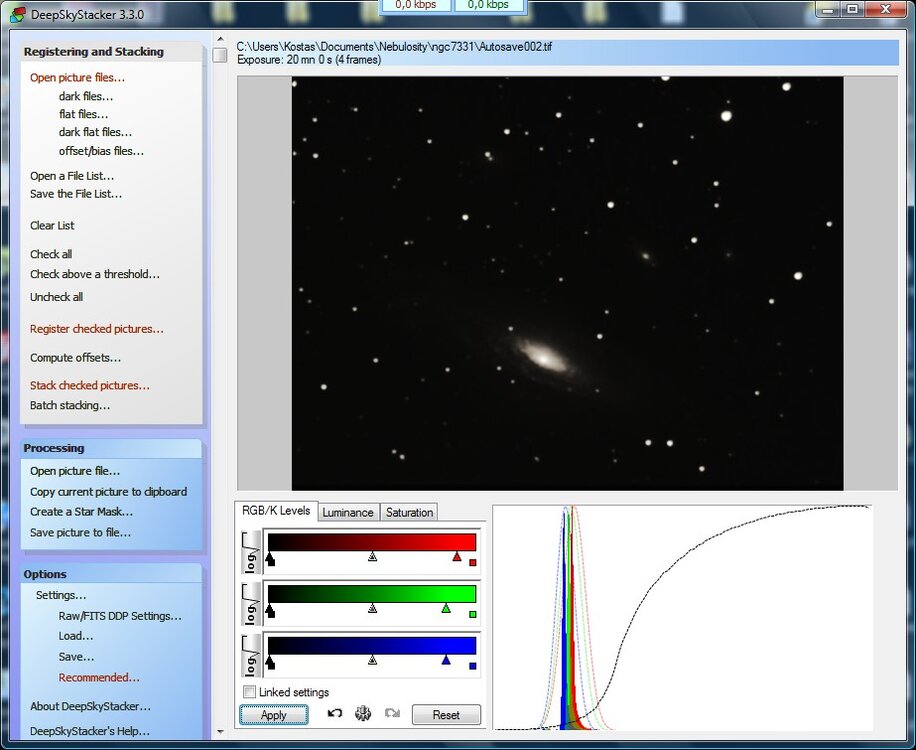Click the undo arrow icon beside Apply
Image resolution: width=916 pixels, height=750 pixels.
tap(335, 714)
